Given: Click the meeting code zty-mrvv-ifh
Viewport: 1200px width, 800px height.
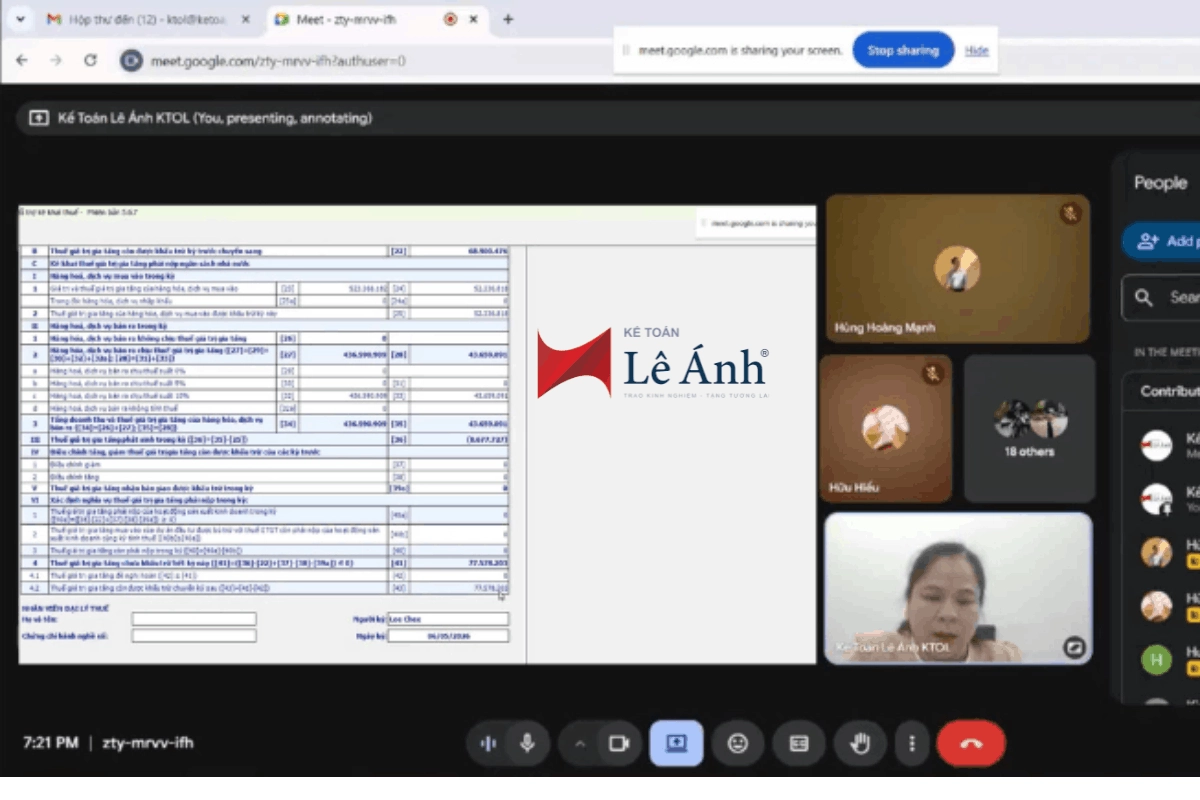Looking at the screenshot, I should 148,743.
